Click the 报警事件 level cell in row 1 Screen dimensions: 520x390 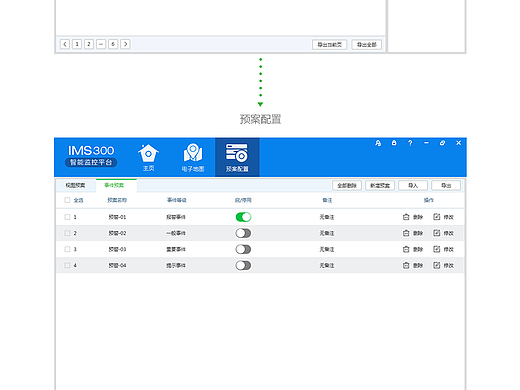176,217
